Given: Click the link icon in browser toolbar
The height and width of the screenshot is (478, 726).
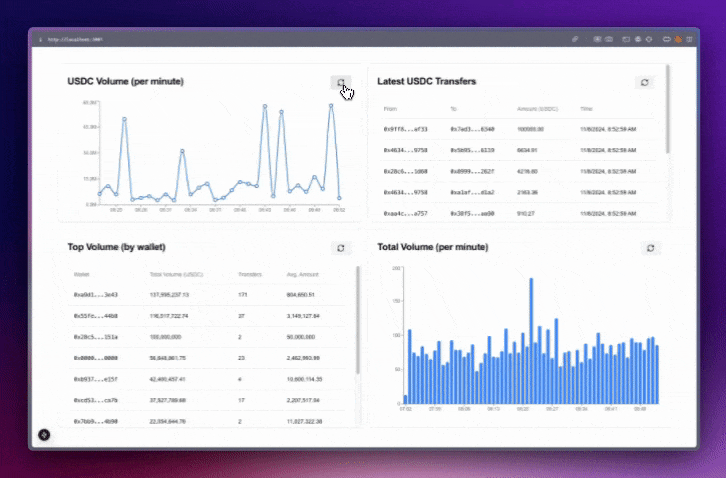Looking at the screenshot, I should pos(575,39).
